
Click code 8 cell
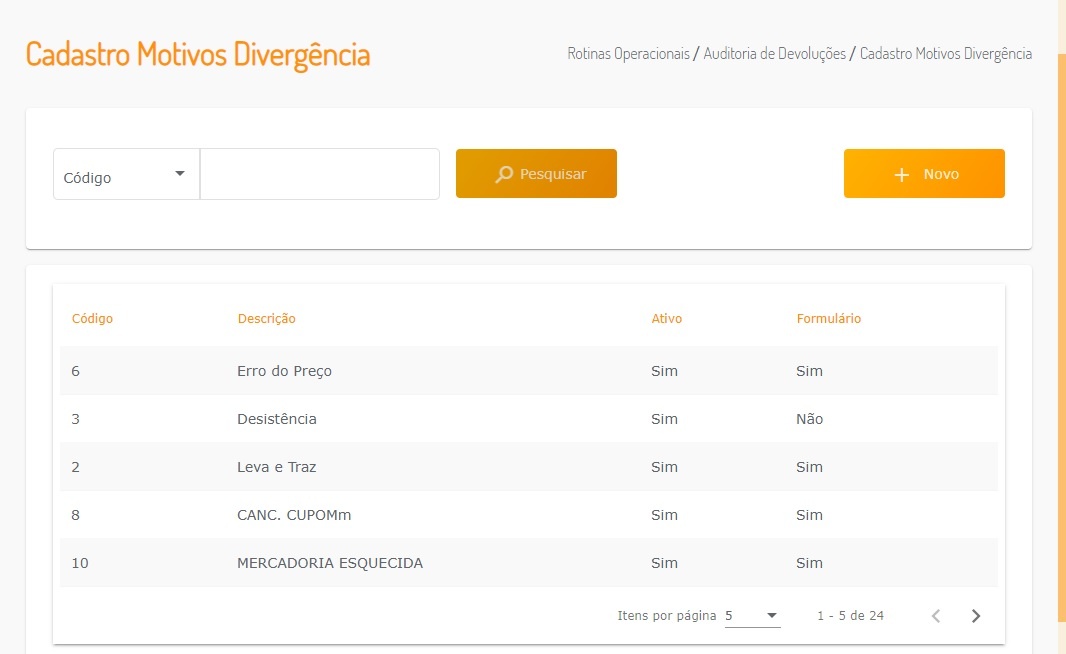click(75, 515)
